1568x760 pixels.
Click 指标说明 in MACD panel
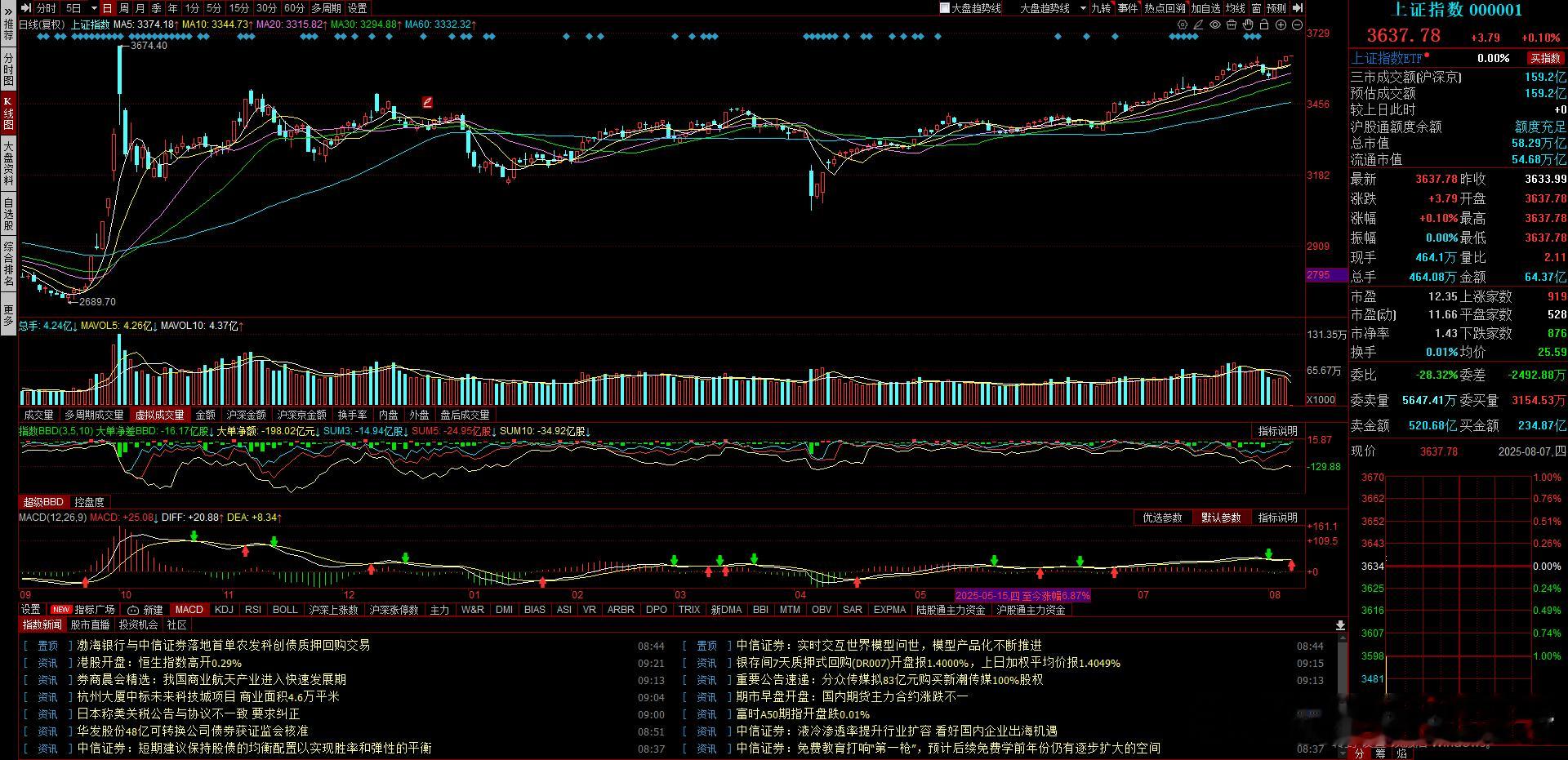click(1277, 518)
